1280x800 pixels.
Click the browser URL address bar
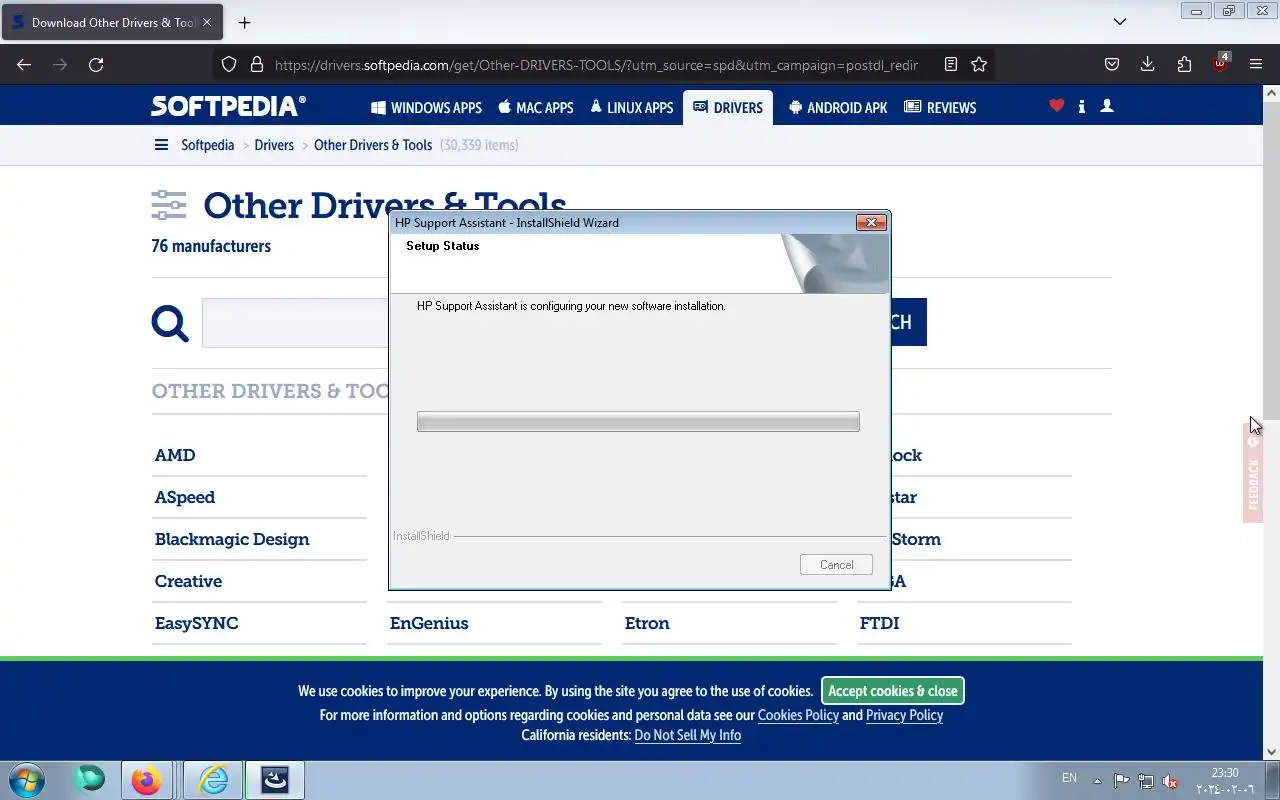tap(596, 64)
